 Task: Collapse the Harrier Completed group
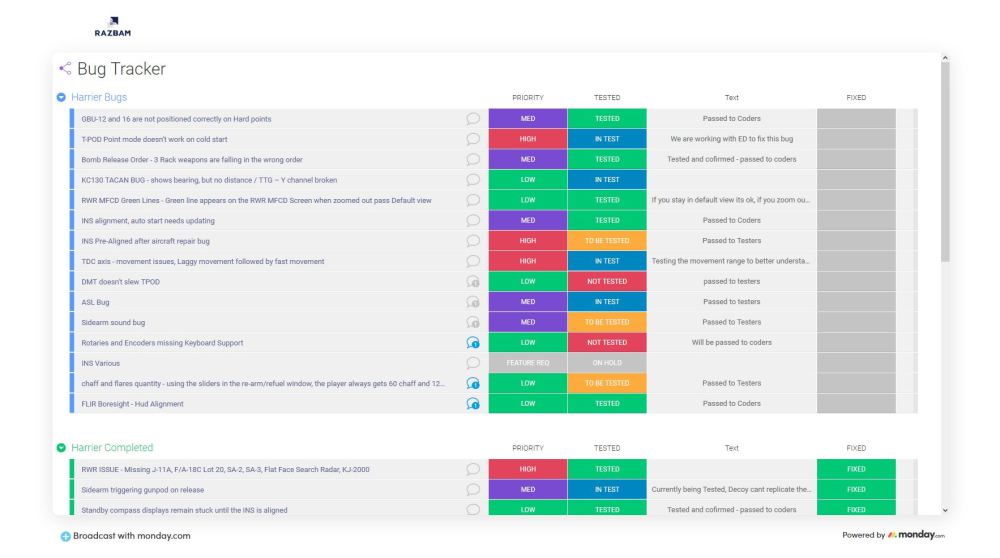point(61,447)
